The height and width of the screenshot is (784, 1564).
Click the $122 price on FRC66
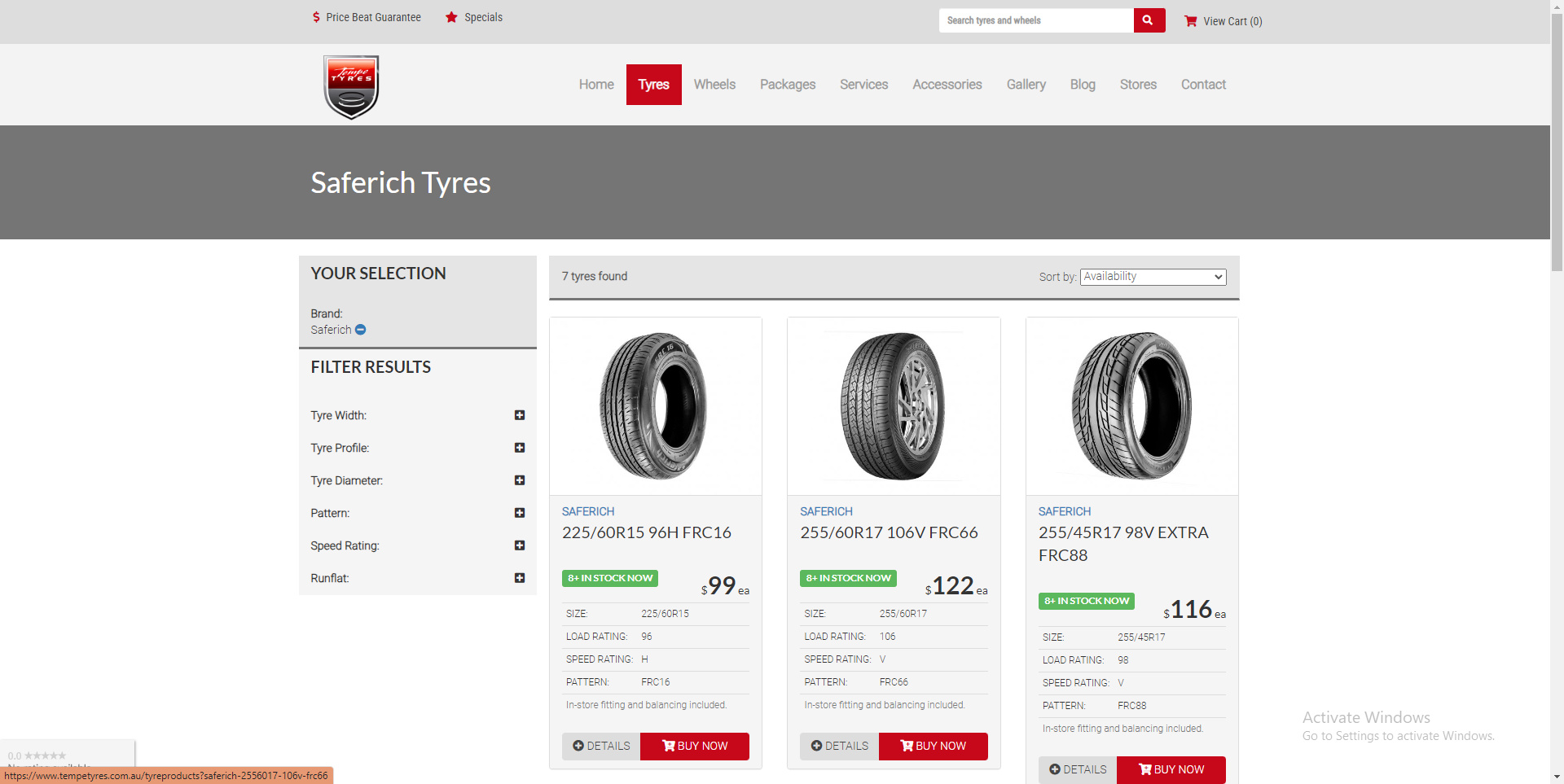click(956, 585)
